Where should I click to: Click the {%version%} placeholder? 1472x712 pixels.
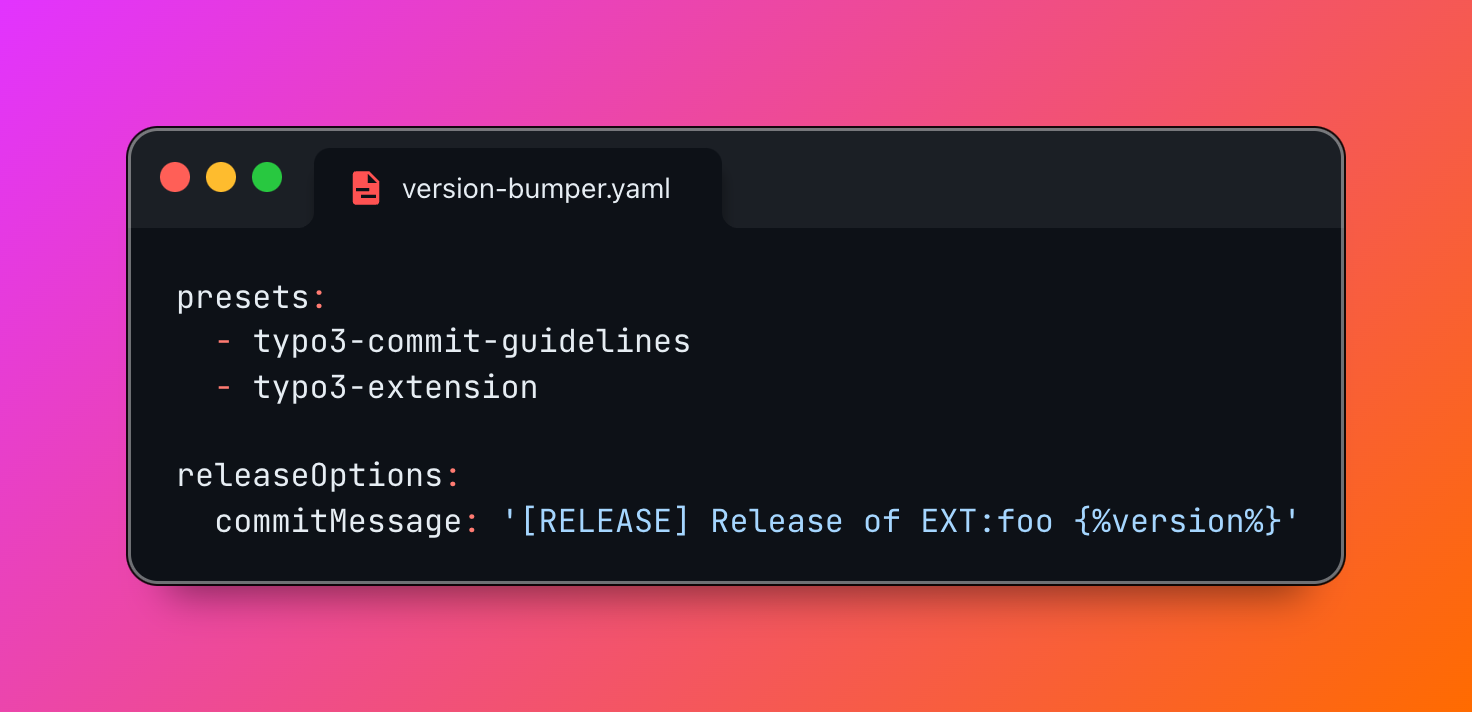click(x=1178, y=521)
